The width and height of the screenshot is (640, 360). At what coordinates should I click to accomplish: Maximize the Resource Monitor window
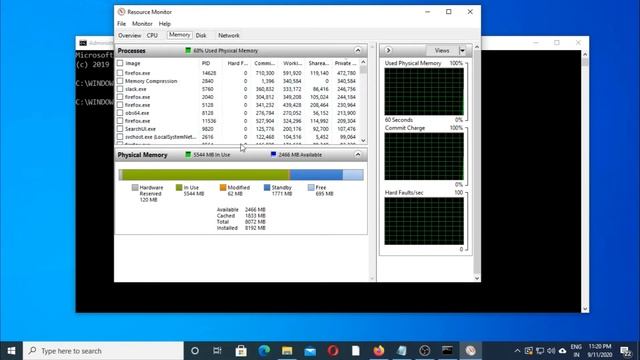click(x=449, y=12)
